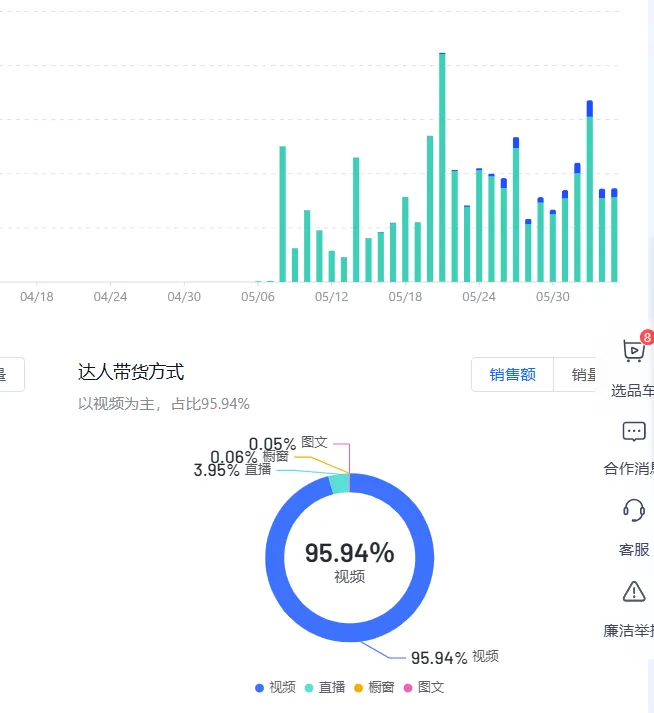Toggle 橱窗 legend item below the donut chart
Viewport: 654px width, 713px height.
(x=374, y=687)
